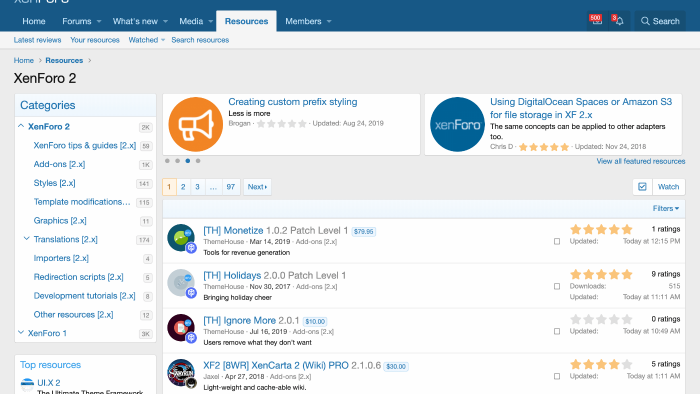The image size is (700, 394).
Task: Open the Media nav tab
Action: tap(191, 21)
